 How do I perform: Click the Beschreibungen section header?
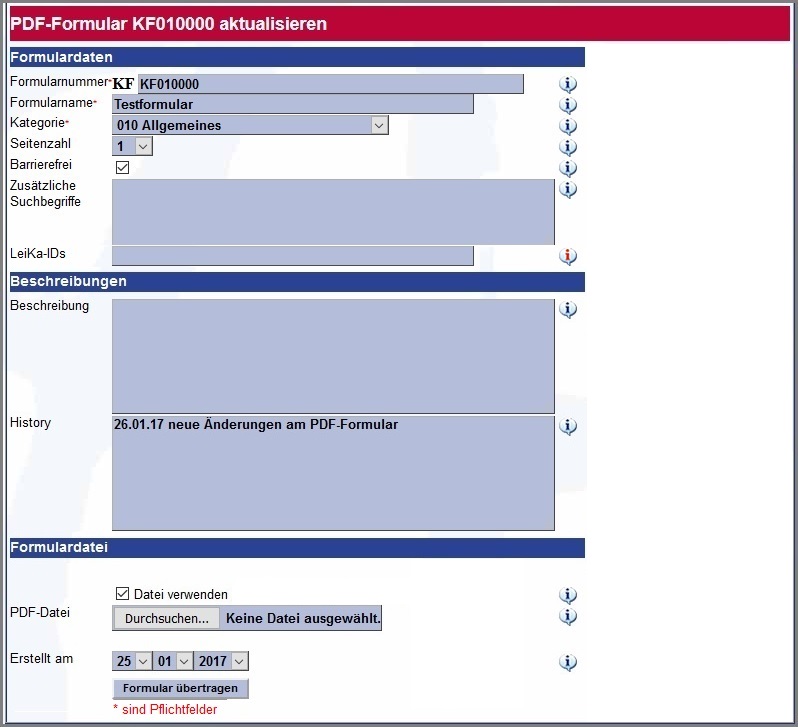tap(297, 282)
